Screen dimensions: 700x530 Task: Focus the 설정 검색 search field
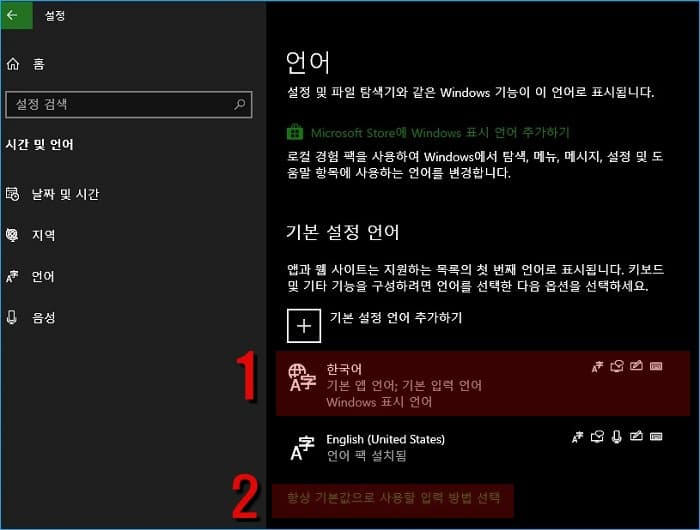(x=129, y=104)
